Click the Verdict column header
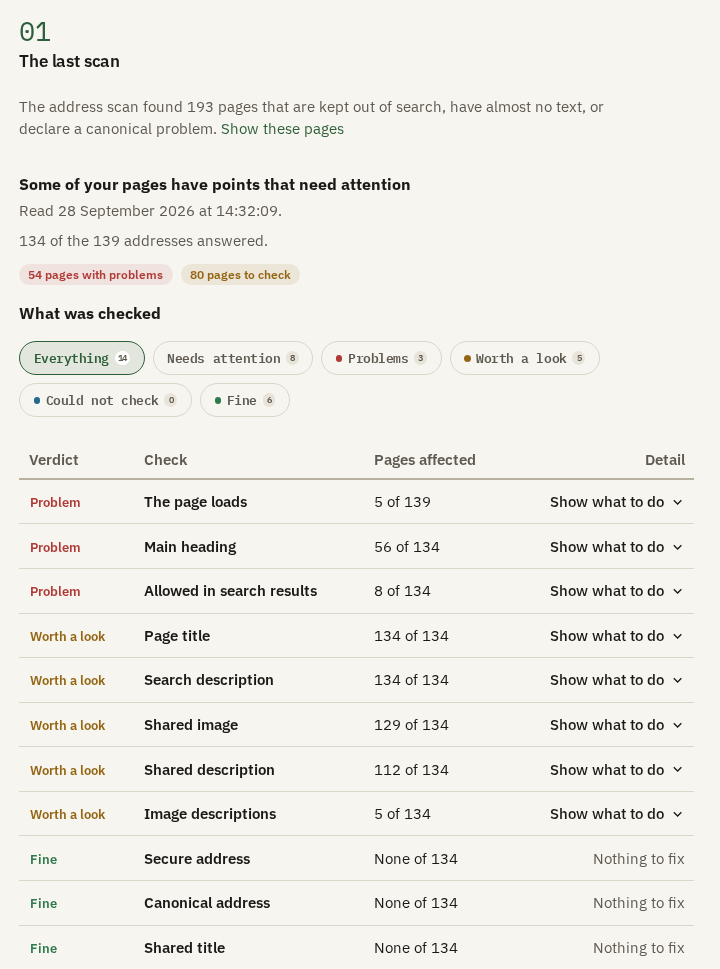The width and height of the screenshot is (720, 969). pyautogui.click(x=54, y=460)
